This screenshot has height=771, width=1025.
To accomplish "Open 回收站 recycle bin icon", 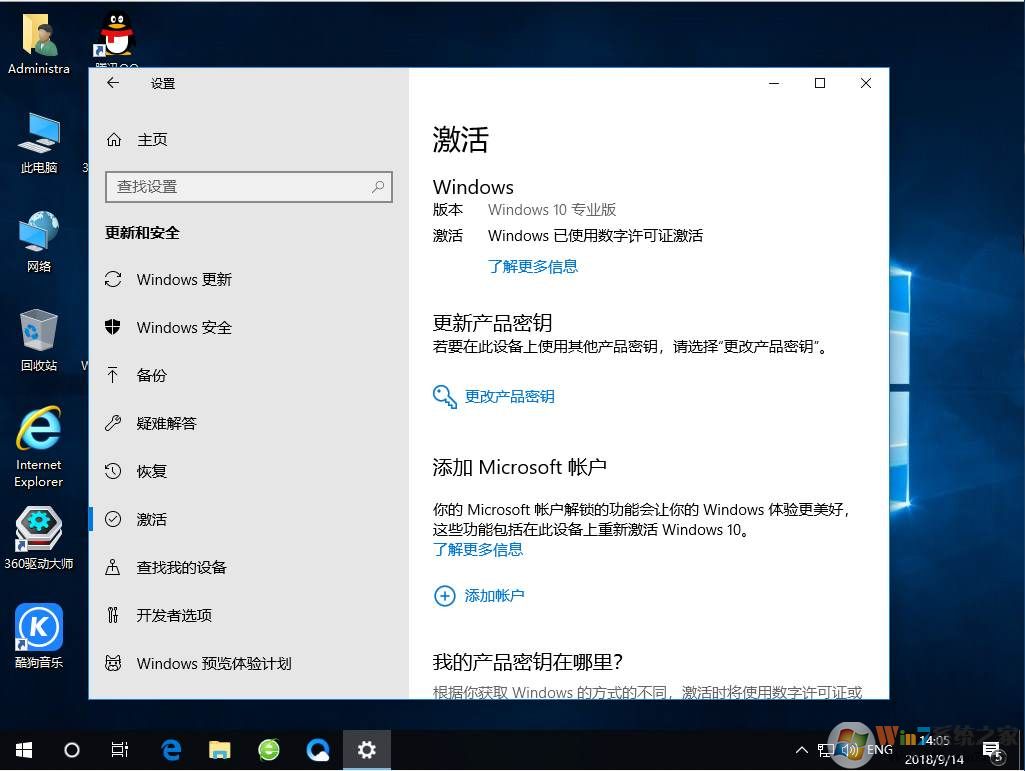I will [x=39, y=340].
